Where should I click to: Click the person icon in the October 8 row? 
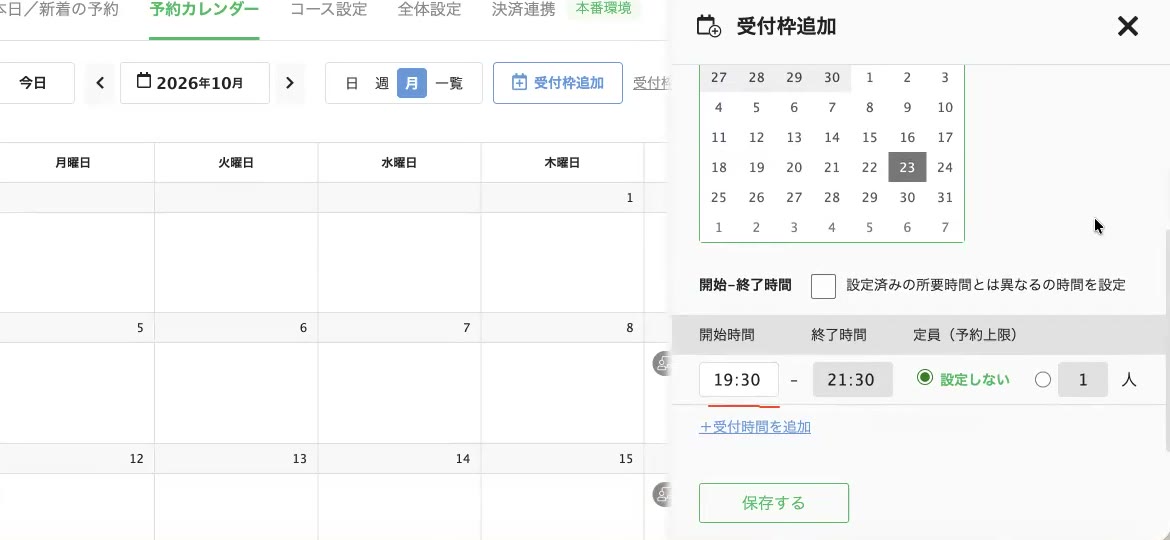[x=660, y=363]
